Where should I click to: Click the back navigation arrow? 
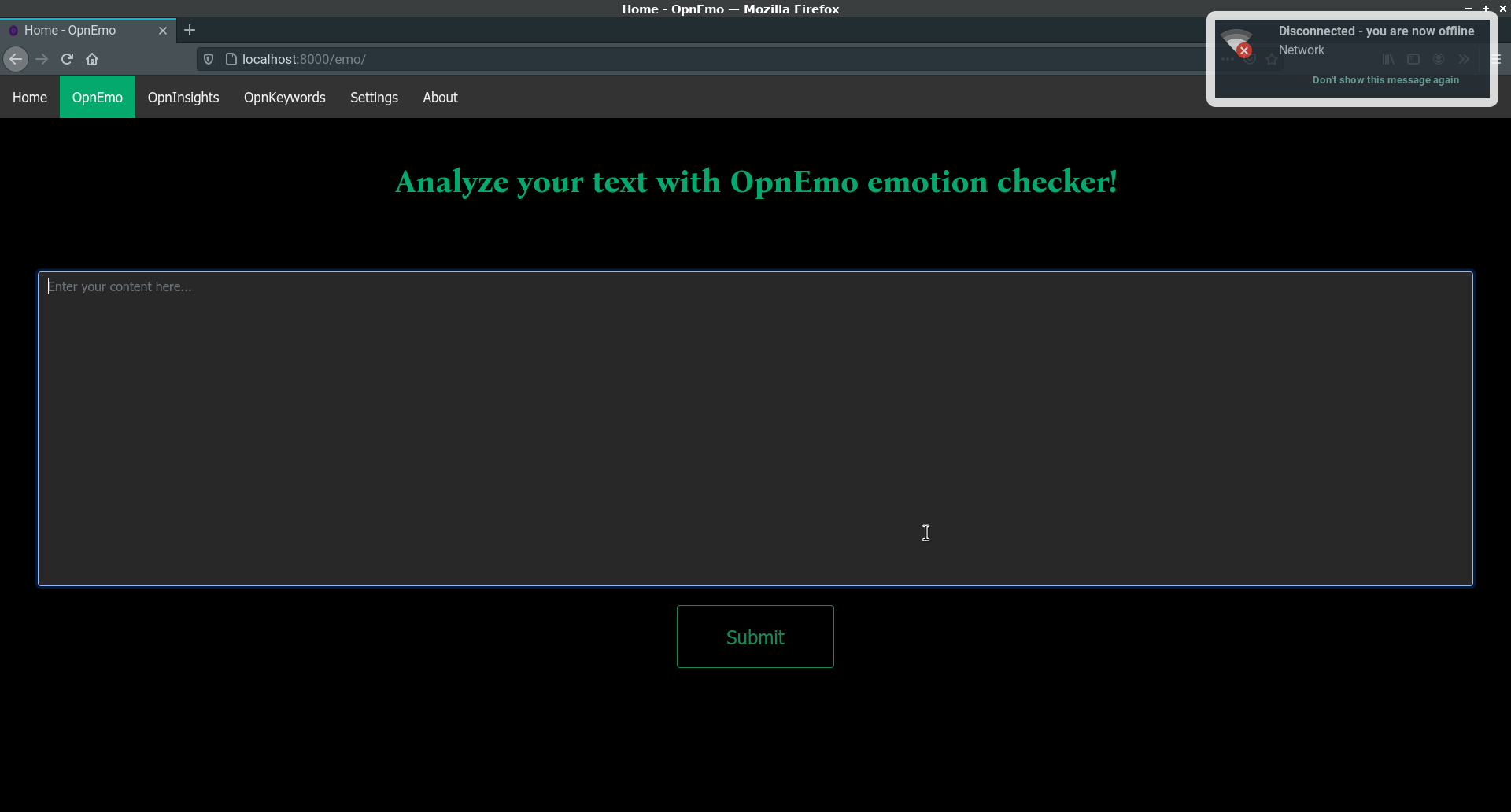pyautogui.click(x=16, y=59)
